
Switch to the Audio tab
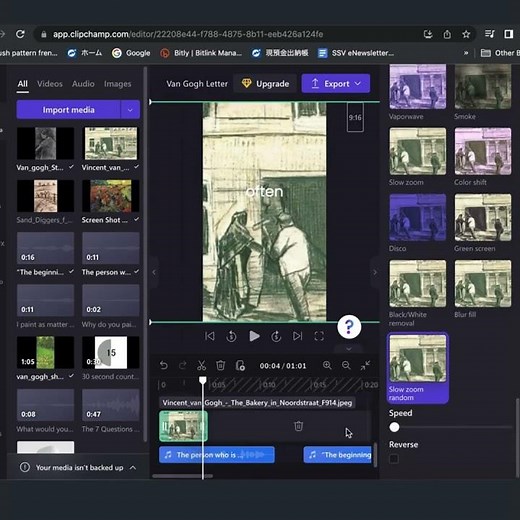click(x=83, y=84)
